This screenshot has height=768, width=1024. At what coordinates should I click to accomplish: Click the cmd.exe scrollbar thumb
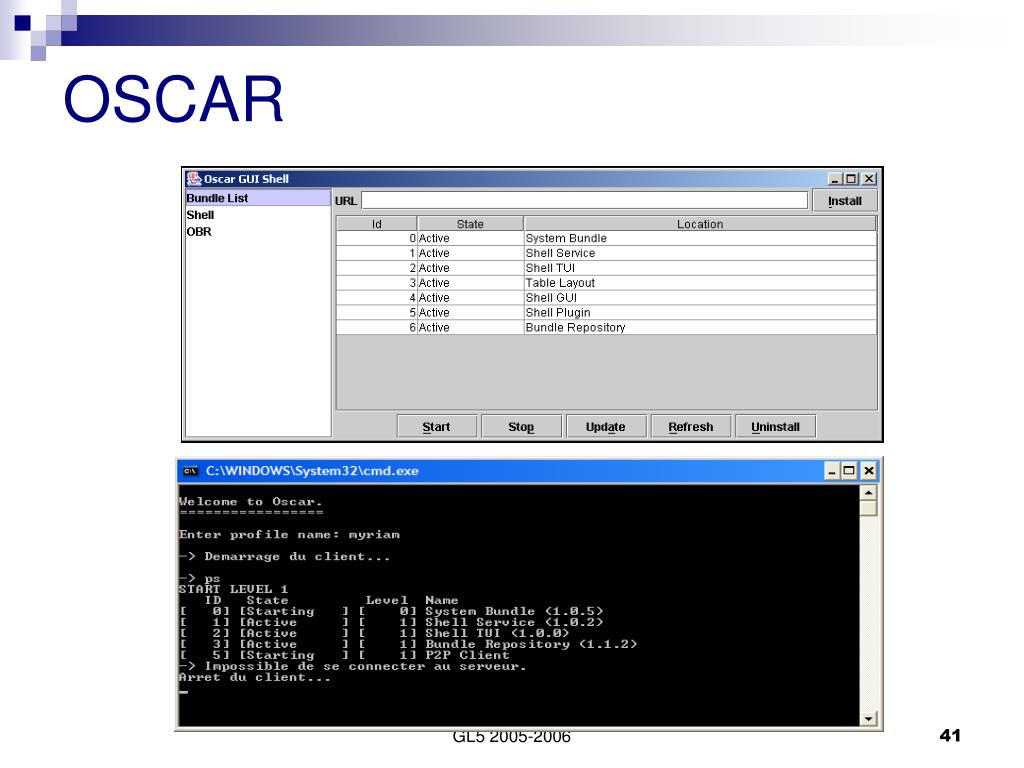click(x=869, y=509)
